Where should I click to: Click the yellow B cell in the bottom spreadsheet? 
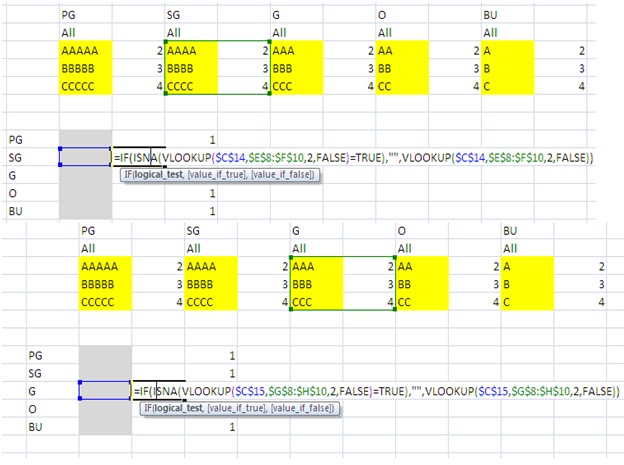[x=528, y=284]
